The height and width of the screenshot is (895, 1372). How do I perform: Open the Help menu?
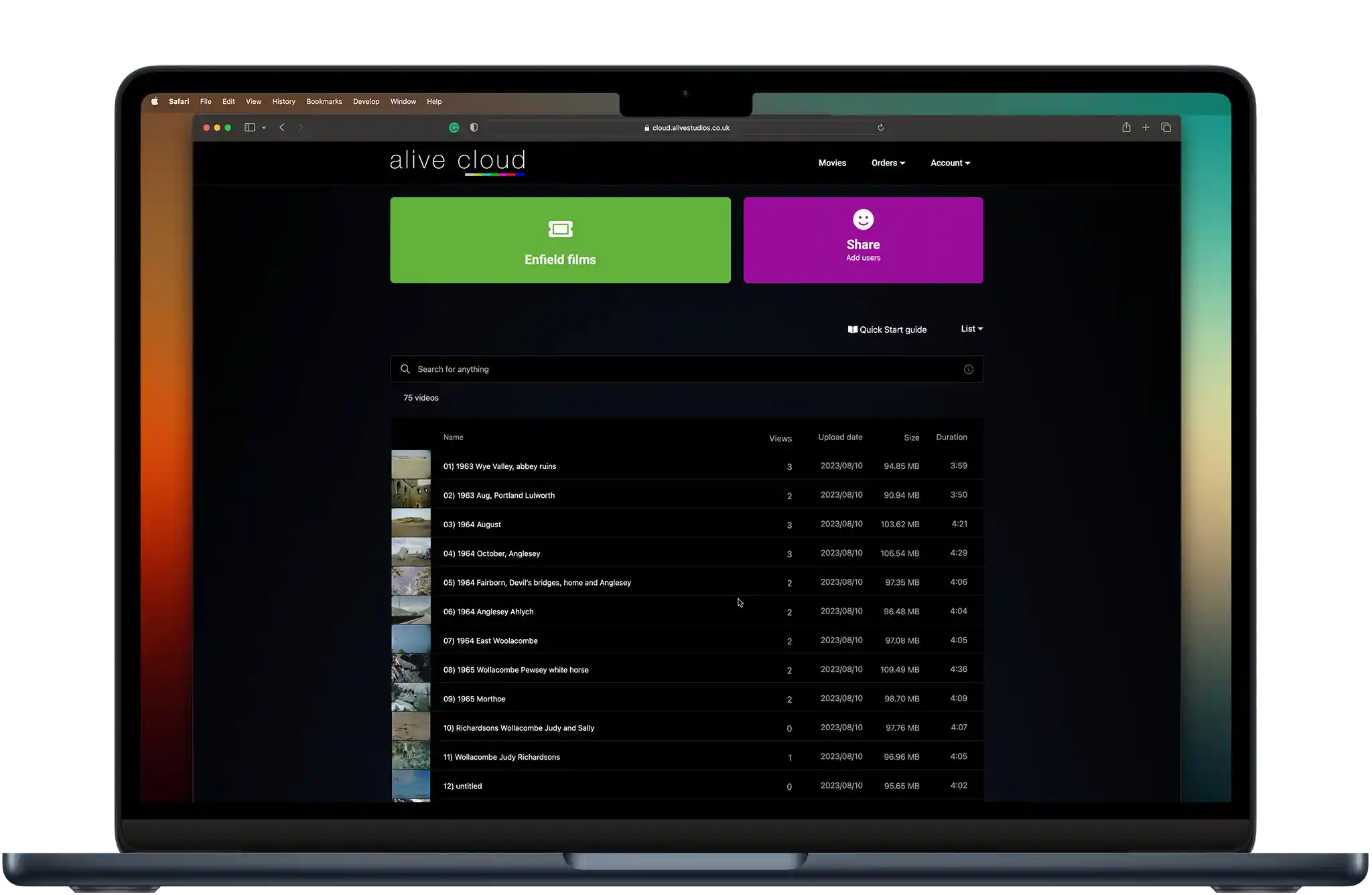pyautogui.click(x=434, y=102)
